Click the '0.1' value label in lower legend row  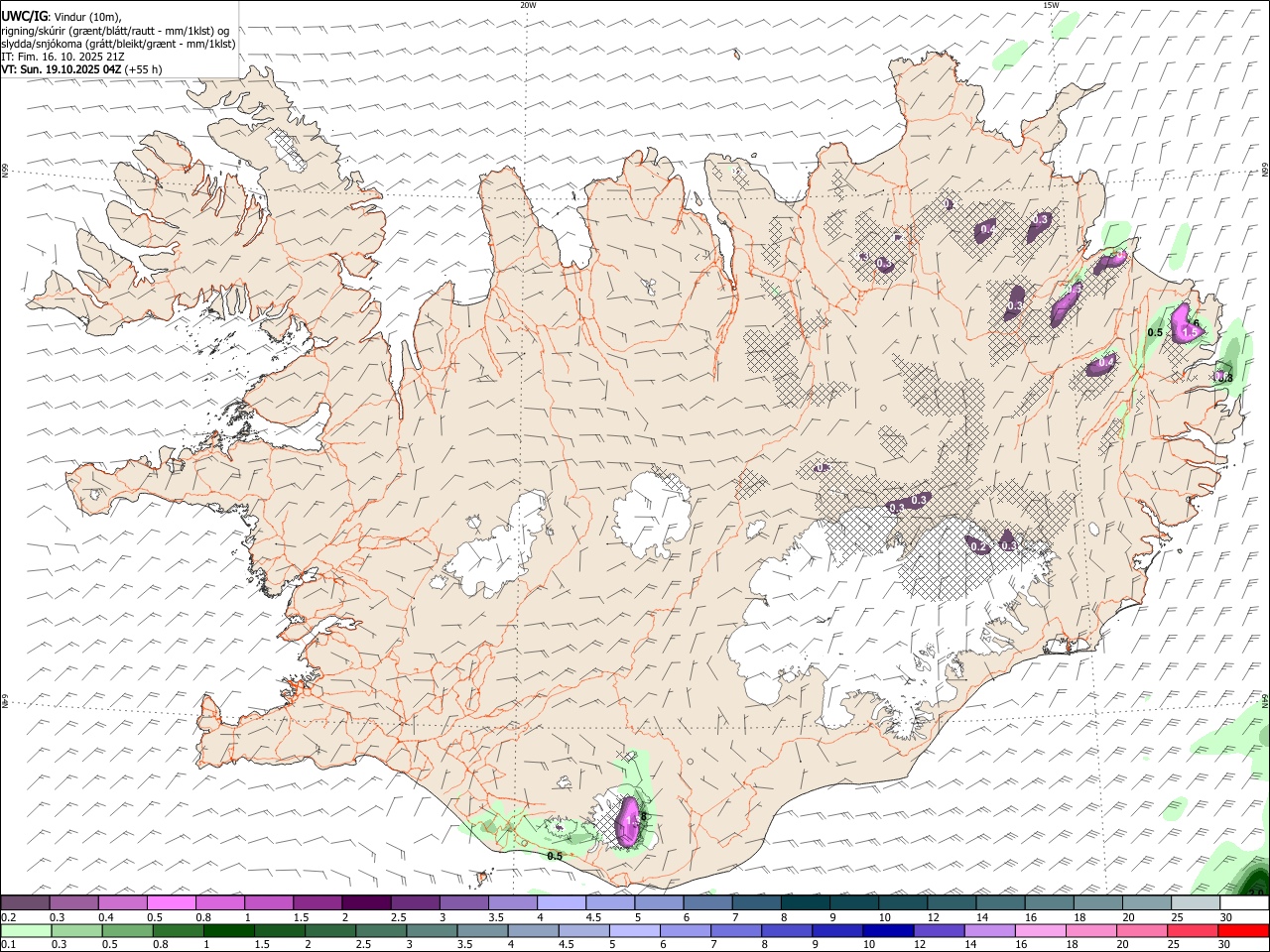[8, 945]
